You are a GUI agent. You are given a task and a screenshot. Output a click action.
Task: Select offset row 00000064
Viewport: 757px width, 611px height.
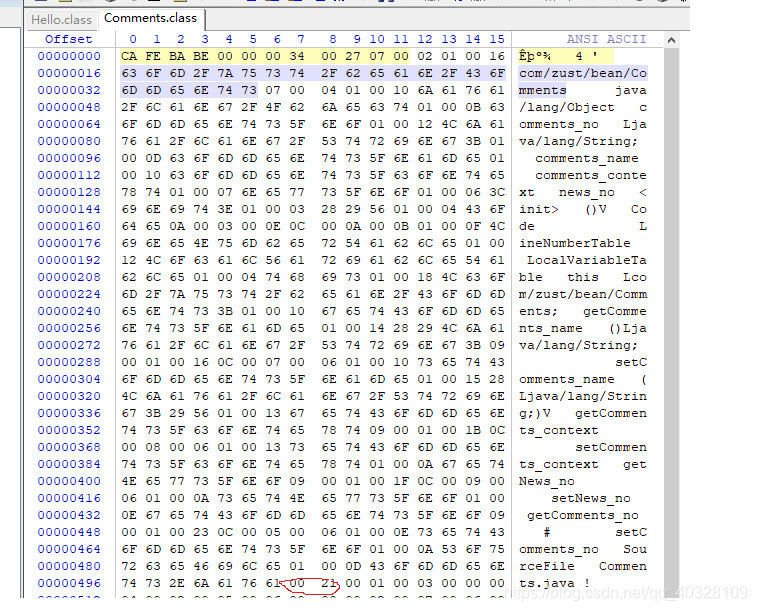tap(69, 124)
